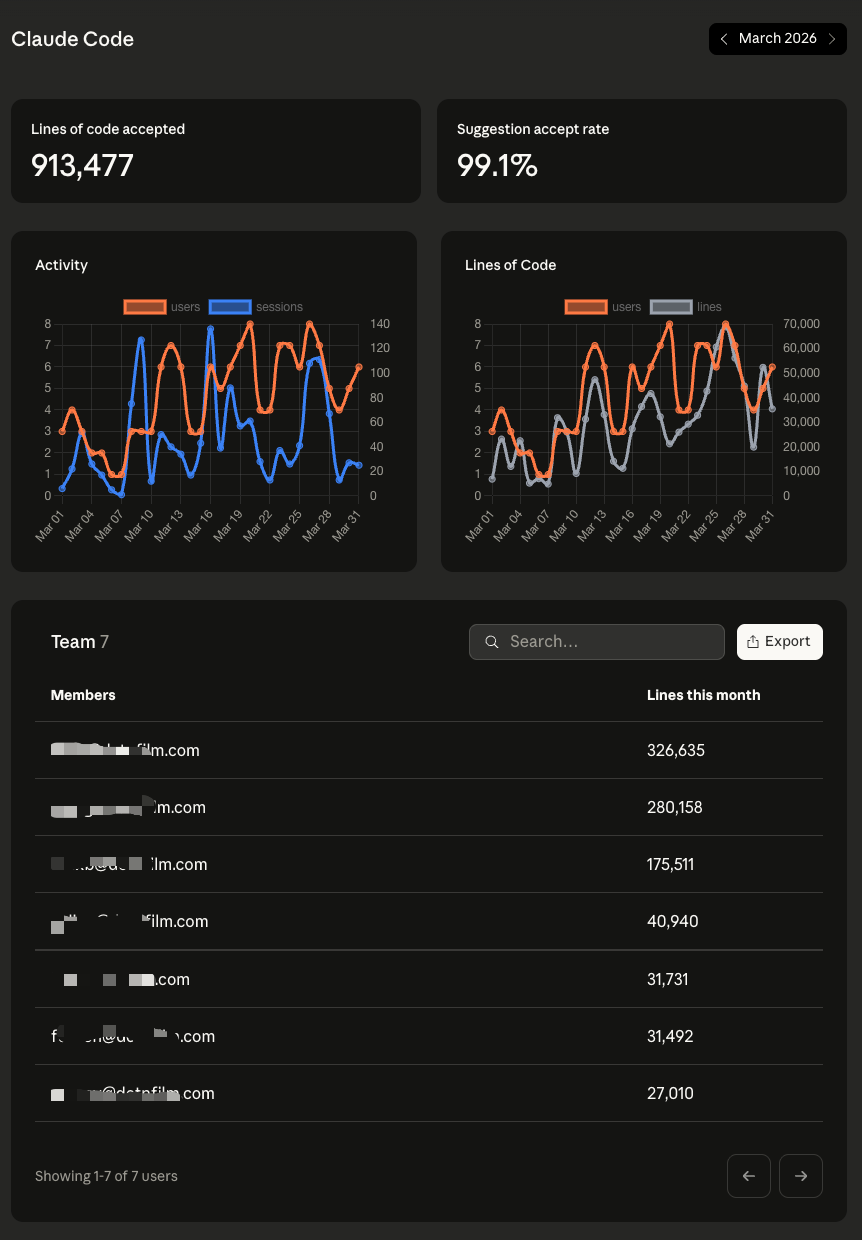862x1240 pixels.
Task: Go to next page of team table
Action: pos(801,1176)
